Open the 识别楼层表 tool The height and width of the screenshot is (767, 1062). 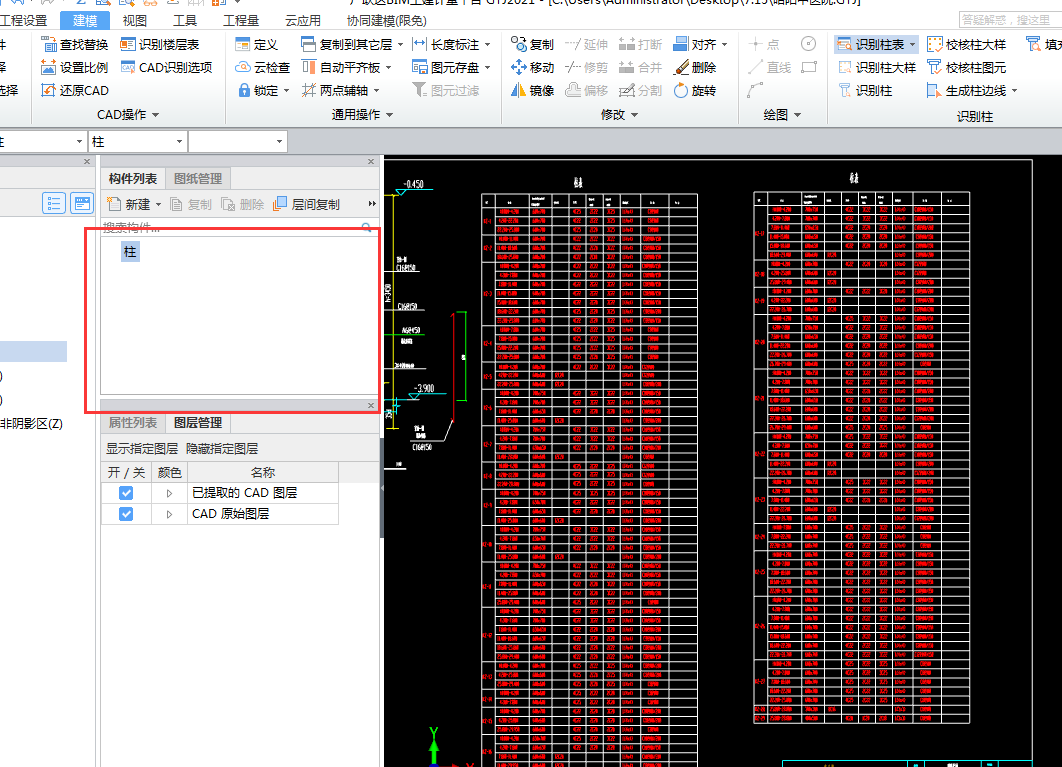coord(160,45)
